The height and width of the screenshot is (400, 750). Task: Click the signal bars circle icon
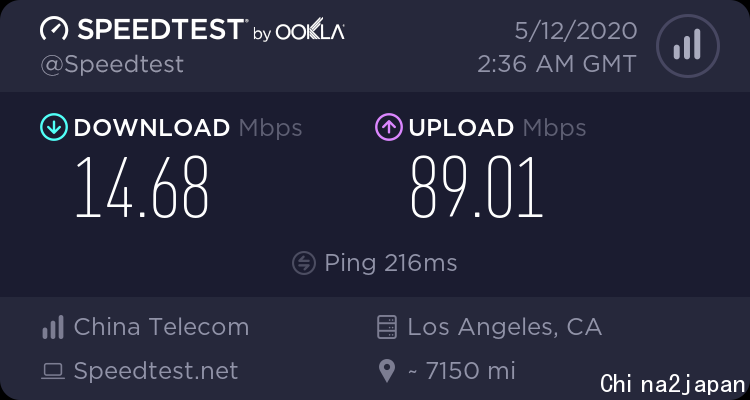[688, 45]
